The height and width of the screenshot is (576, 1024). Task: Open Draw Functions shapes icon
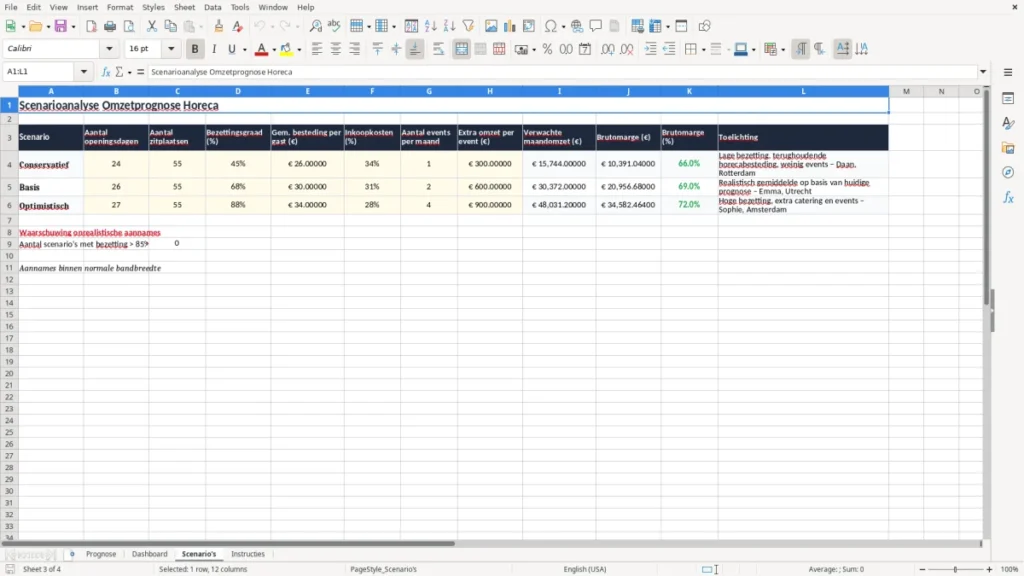click(x=704, y=26)
